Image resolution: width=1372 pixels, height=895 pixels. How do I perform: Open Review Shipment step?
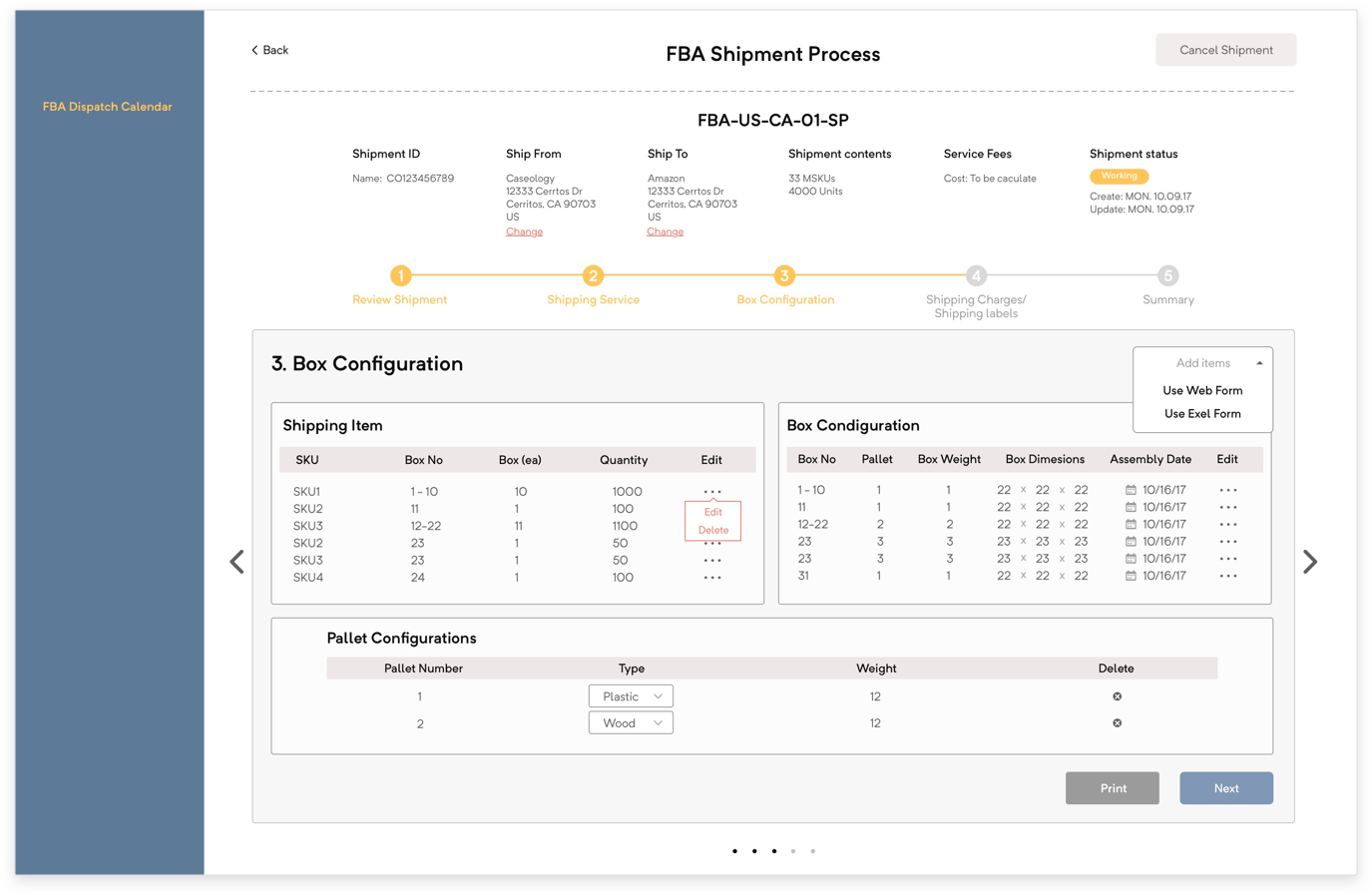click(x=399, y=299)
